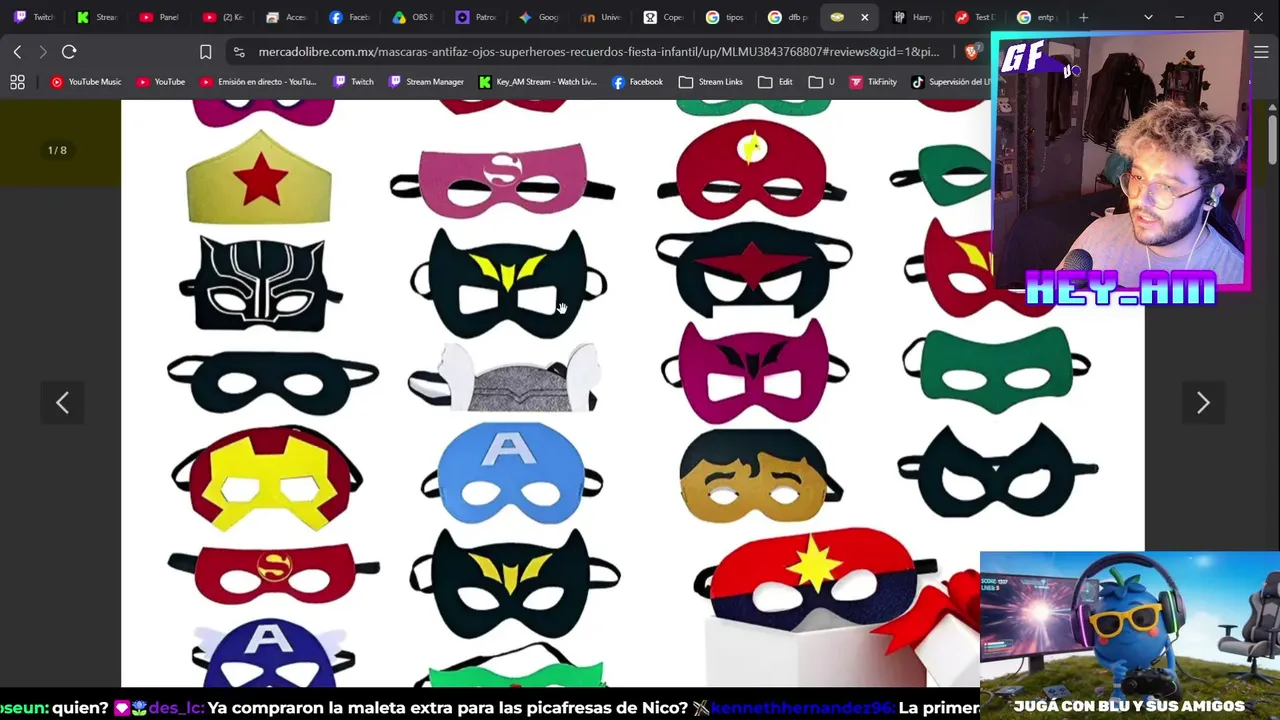The width and height of the screenshot is (1280, 720).
Task: Expand the tab search dropdown
Action: point(1148,17)
